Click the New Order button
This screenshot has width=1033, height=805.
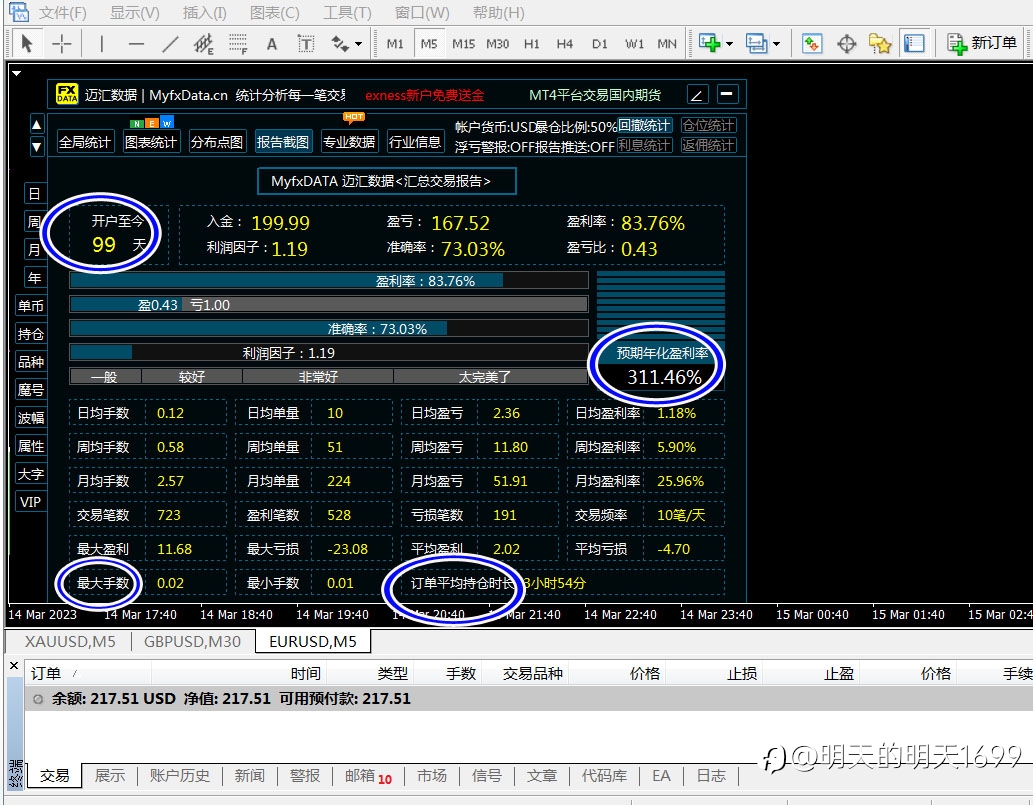(982, 43)
